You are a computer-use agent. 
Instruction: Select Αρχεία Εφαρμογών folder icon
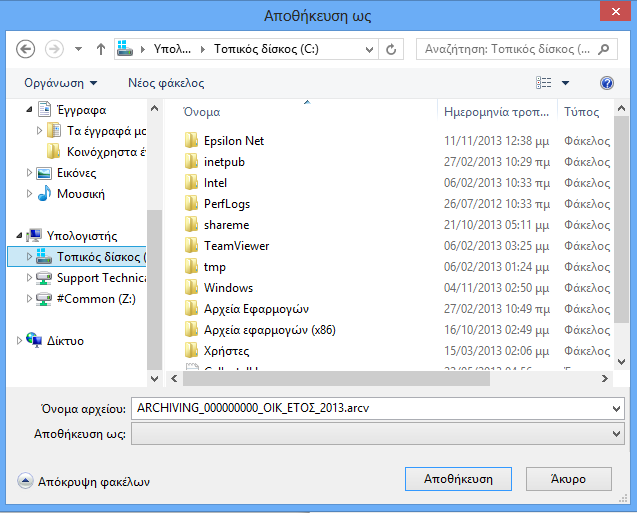191,309
